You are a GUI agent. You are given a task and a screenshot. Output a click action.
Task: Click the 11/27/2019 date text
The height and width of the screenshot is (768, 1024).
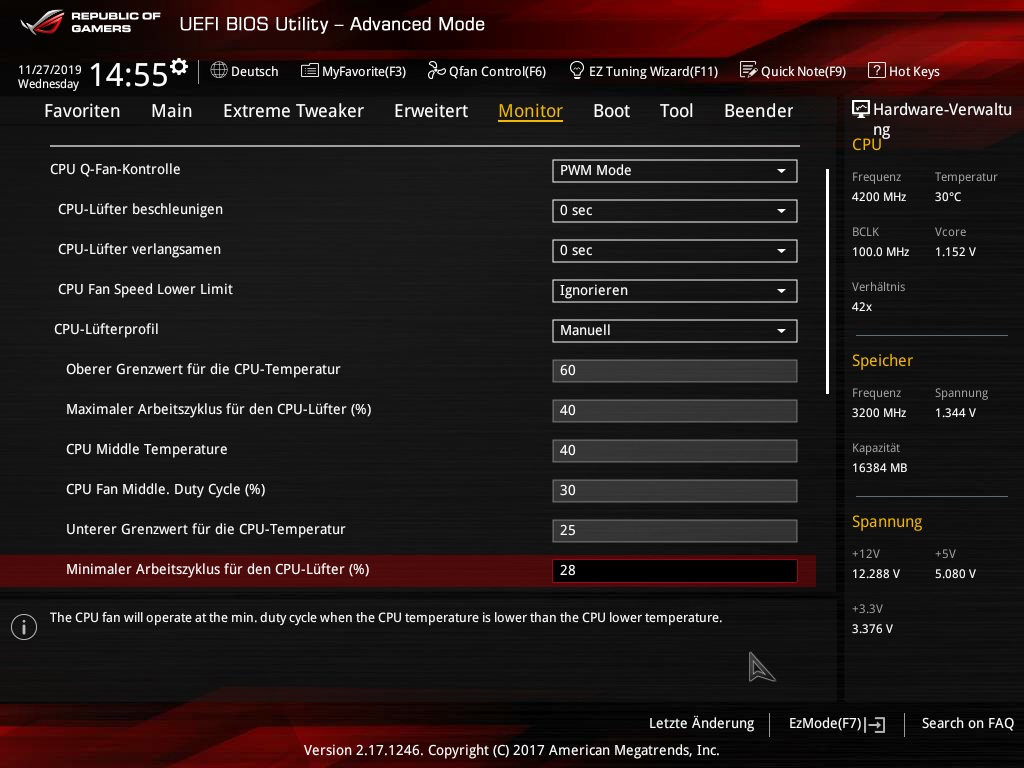click(50, 70)
